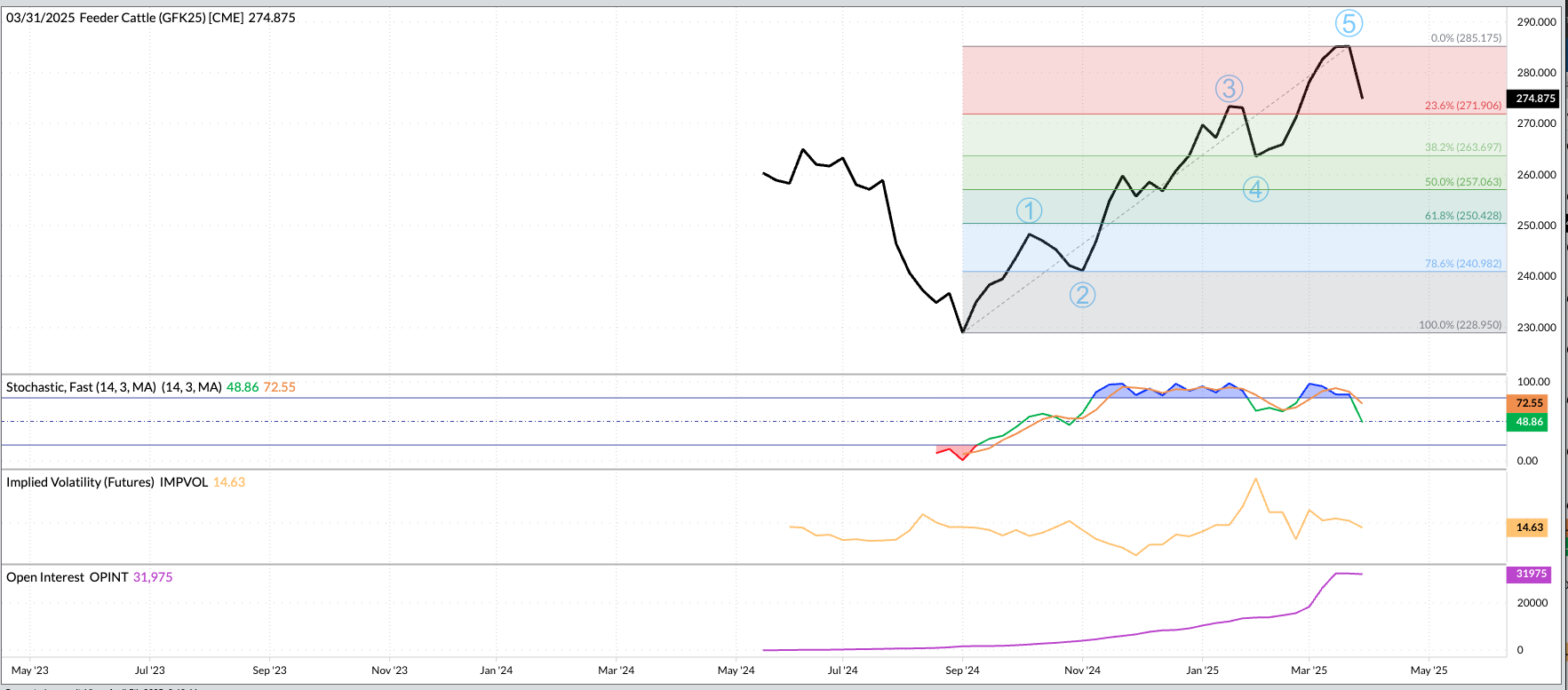Click the purple 31975 open interest badge
The image size is (1568, 690).
(1530, 574)
